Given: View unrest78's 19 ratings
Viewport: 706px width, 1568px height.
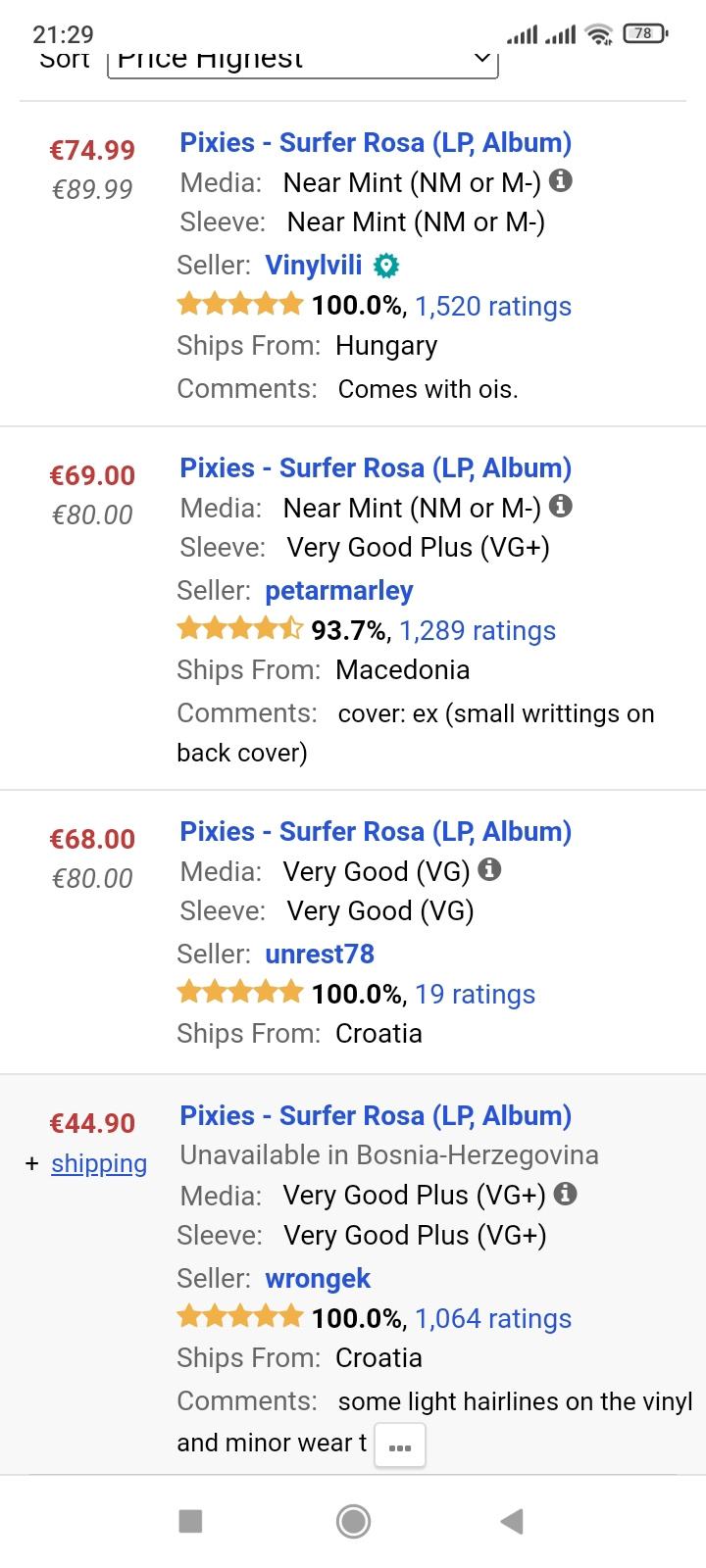Looking at the screenshot, I should point(475,994).
